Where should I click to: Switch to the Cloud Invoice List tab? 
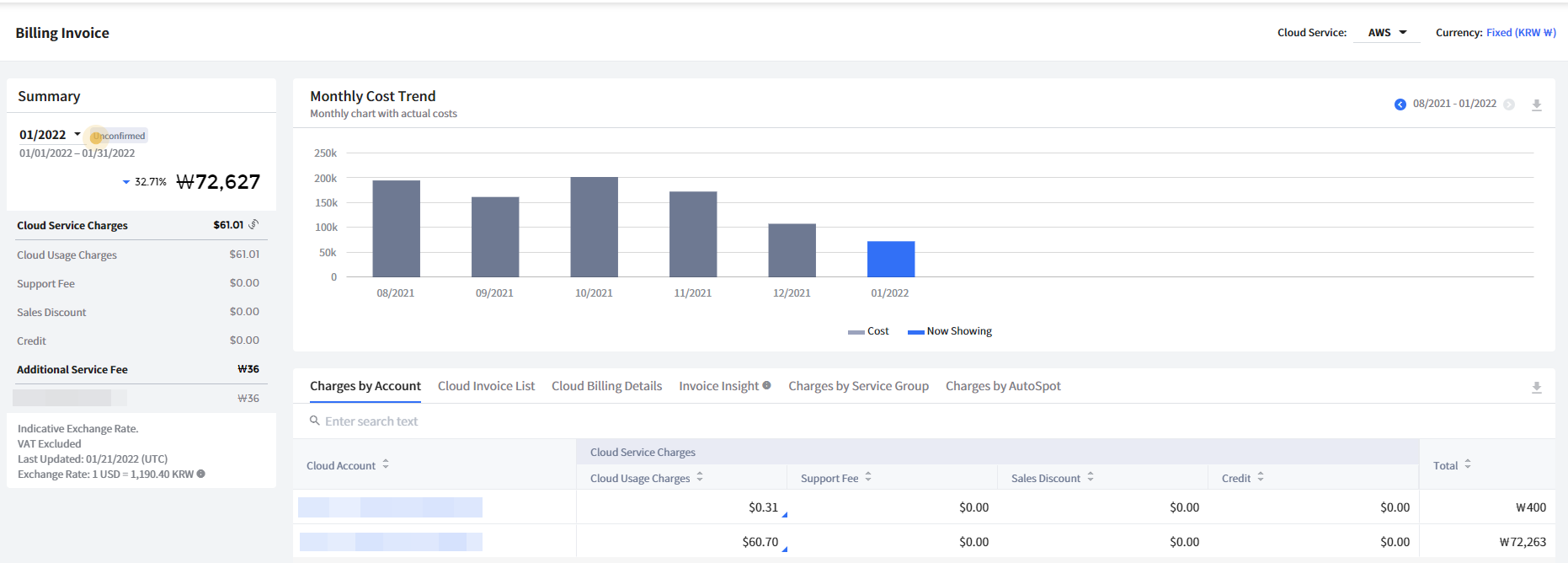[x=486, y=386]
